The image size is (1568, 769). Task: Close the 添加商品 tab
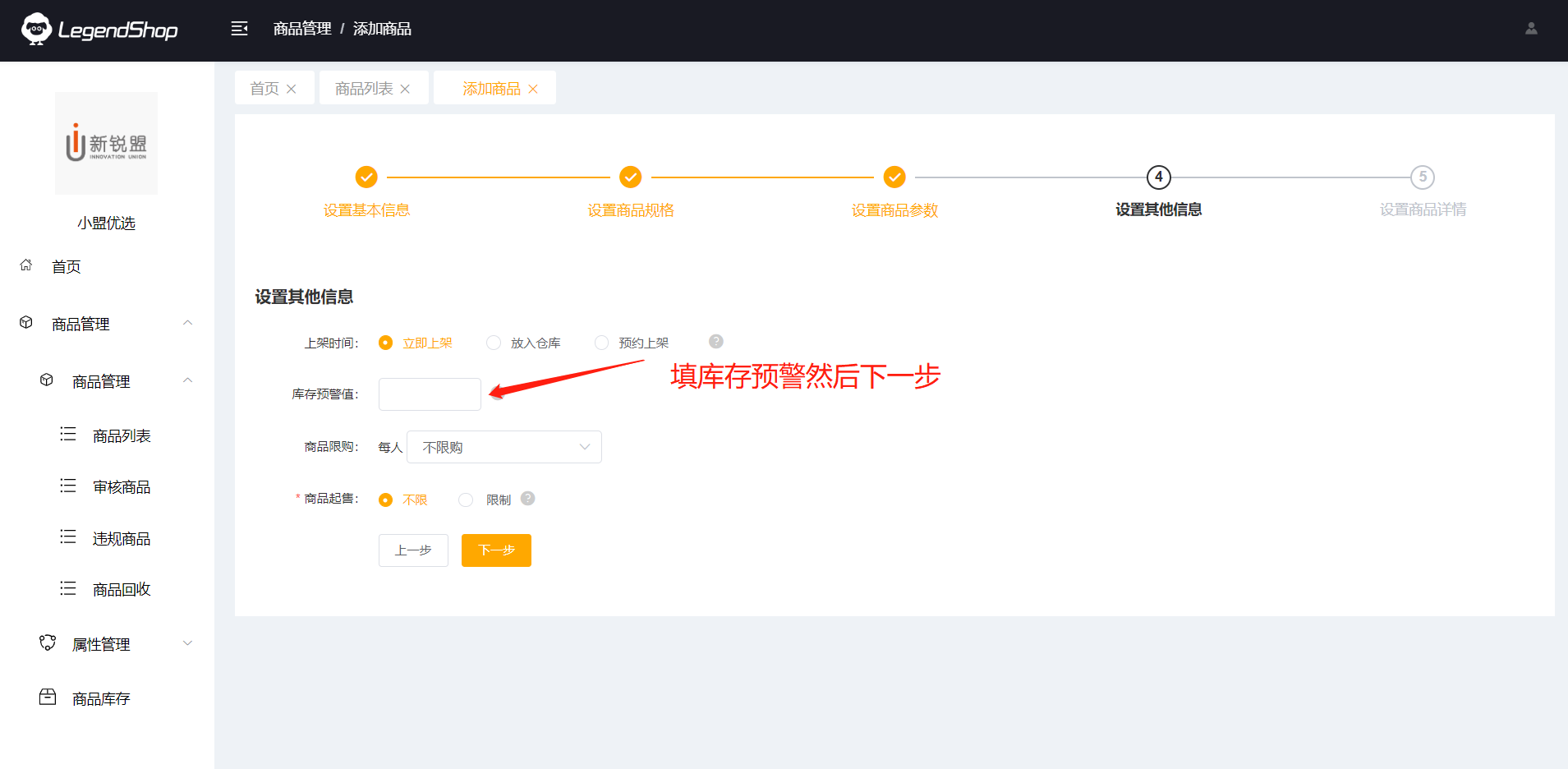click(x=533, y=89)
